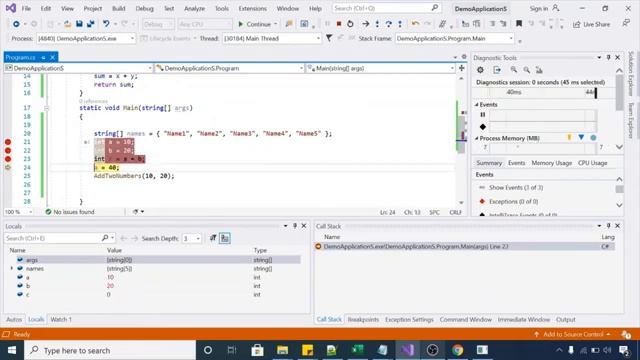Open Chrome from the taskbar

(x=458, y=350)
